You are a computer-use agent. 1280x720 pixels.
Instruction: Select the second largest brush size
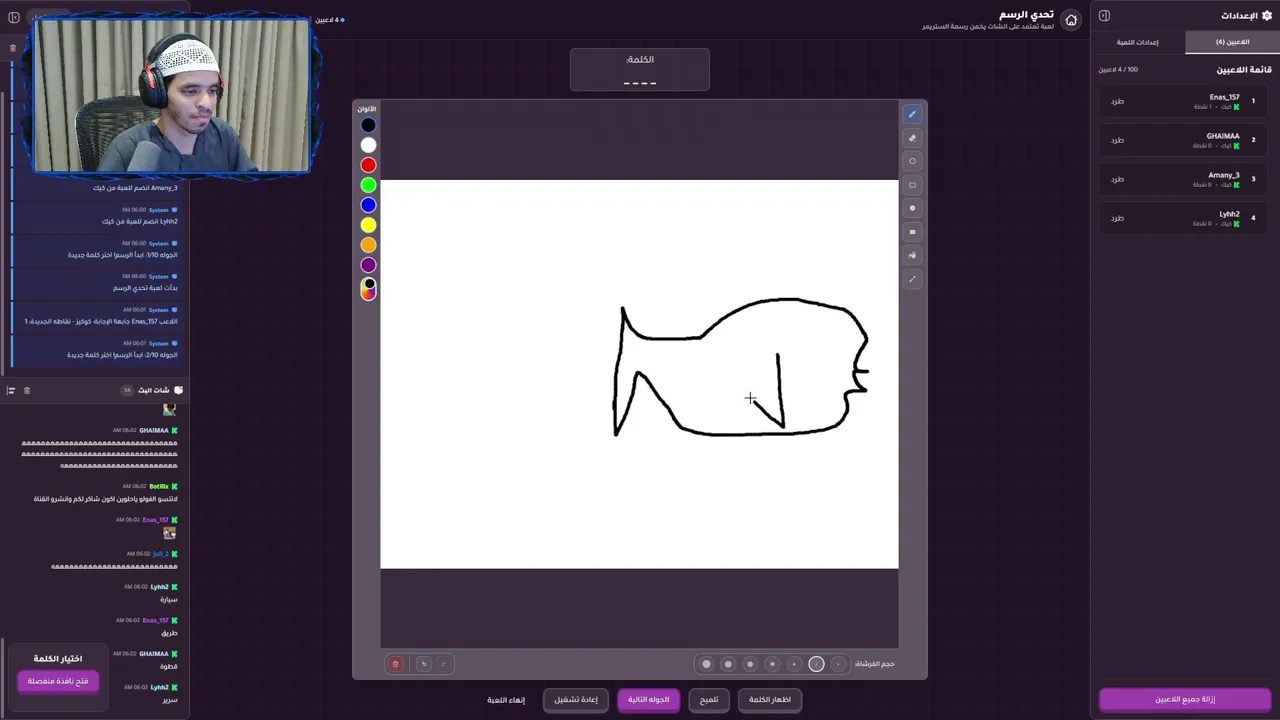(728, 664)
